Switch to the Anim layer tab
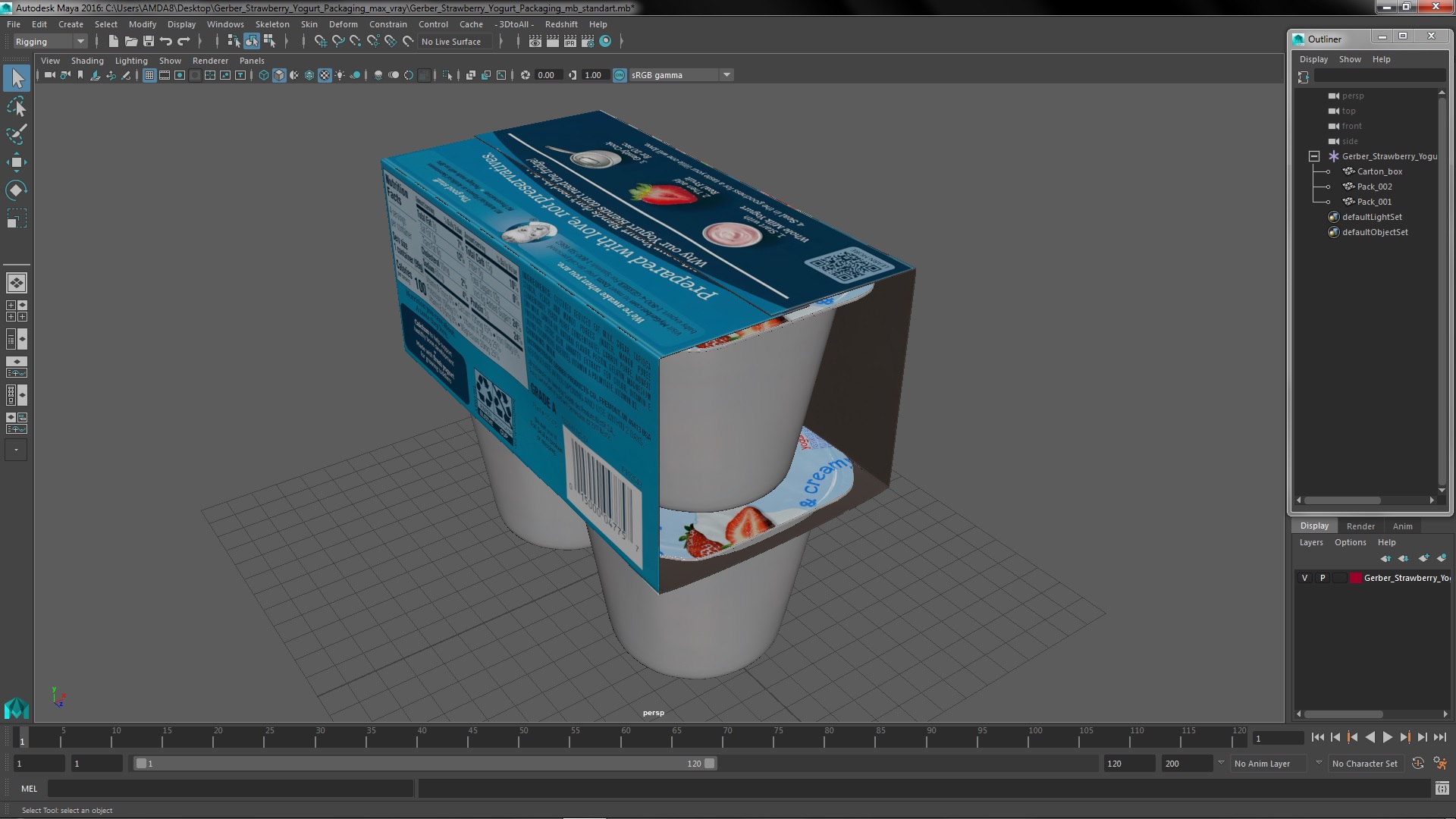This screenshot has height=819, width=1456. [1402, 526]
